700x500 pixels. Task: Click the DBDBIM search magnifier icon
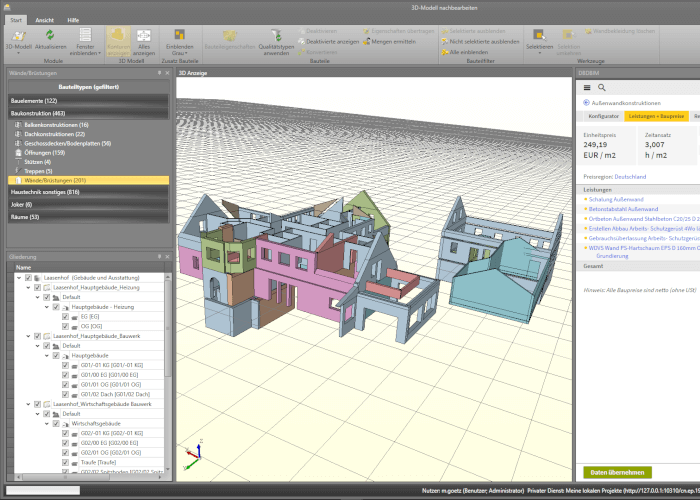point(602,88)
